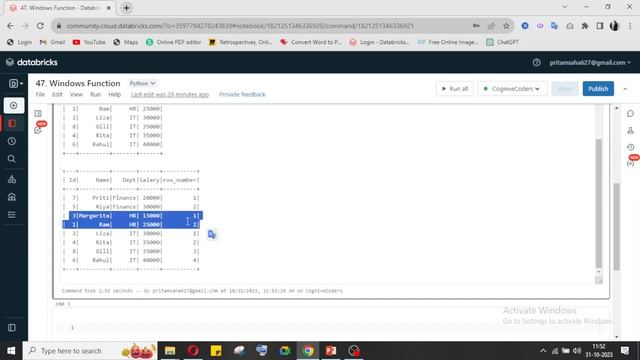Show hidden system tray icons chevron
Screen dimensions: 640x360
pos(543,351)
